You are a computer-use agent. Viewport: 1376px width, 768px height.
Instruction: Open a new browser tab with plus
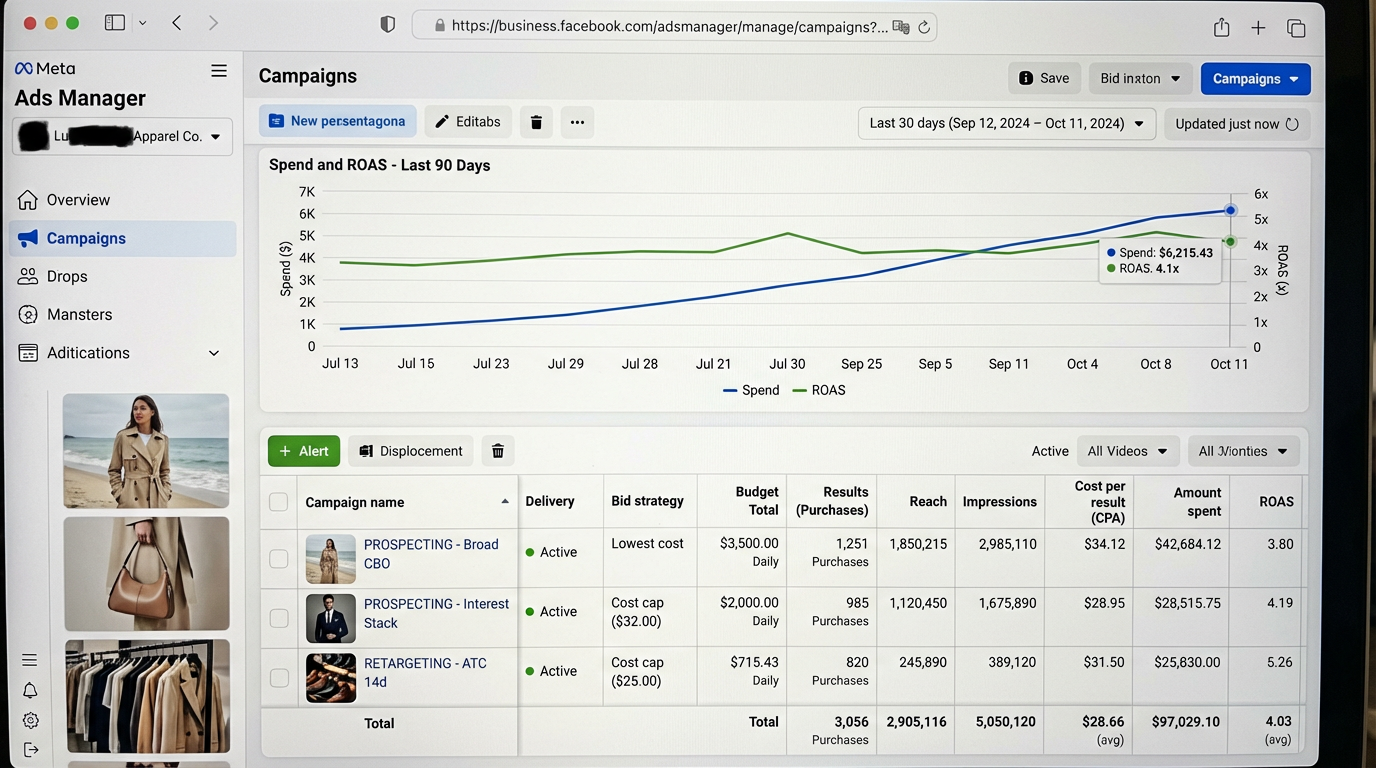[x=1258, y=28]
